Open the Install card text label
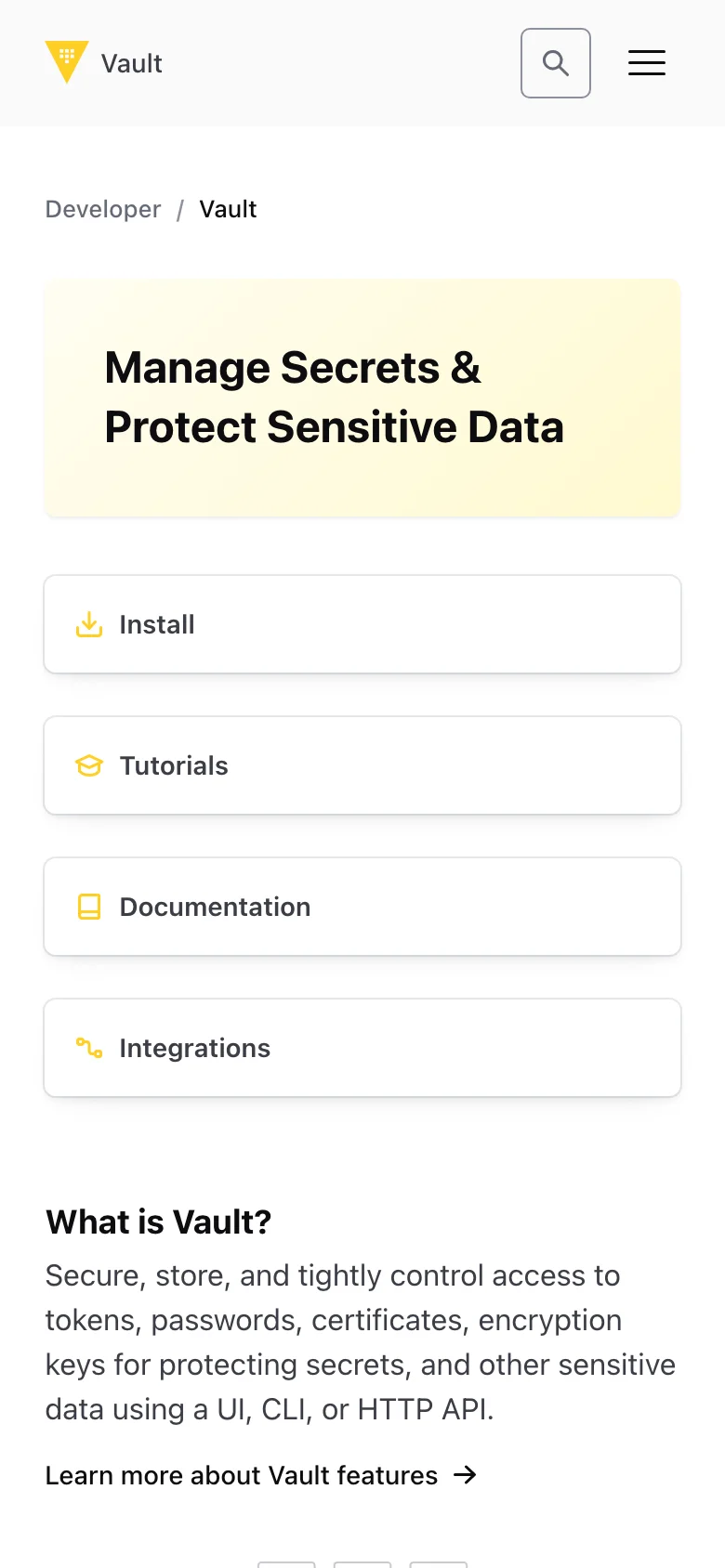The height and width of the screenshot is (1568, 725). click(x=157, y=624)
